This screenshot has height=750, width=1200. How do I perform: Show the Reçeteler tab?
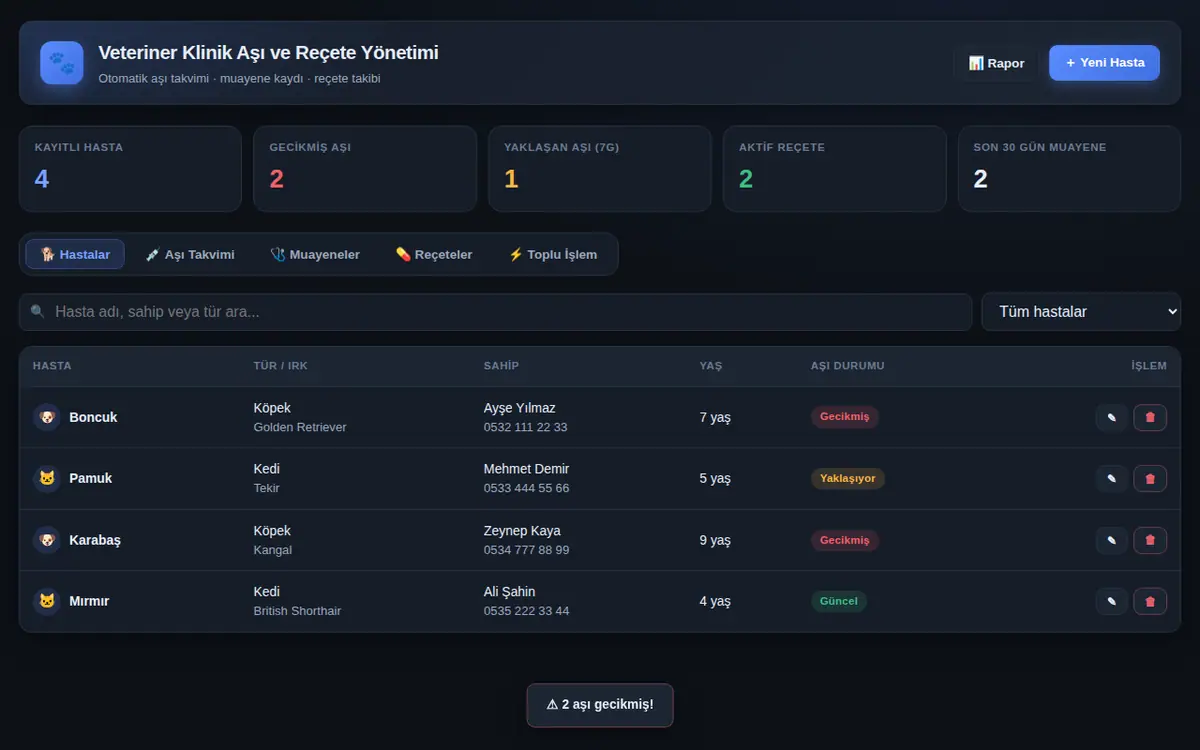434,254
